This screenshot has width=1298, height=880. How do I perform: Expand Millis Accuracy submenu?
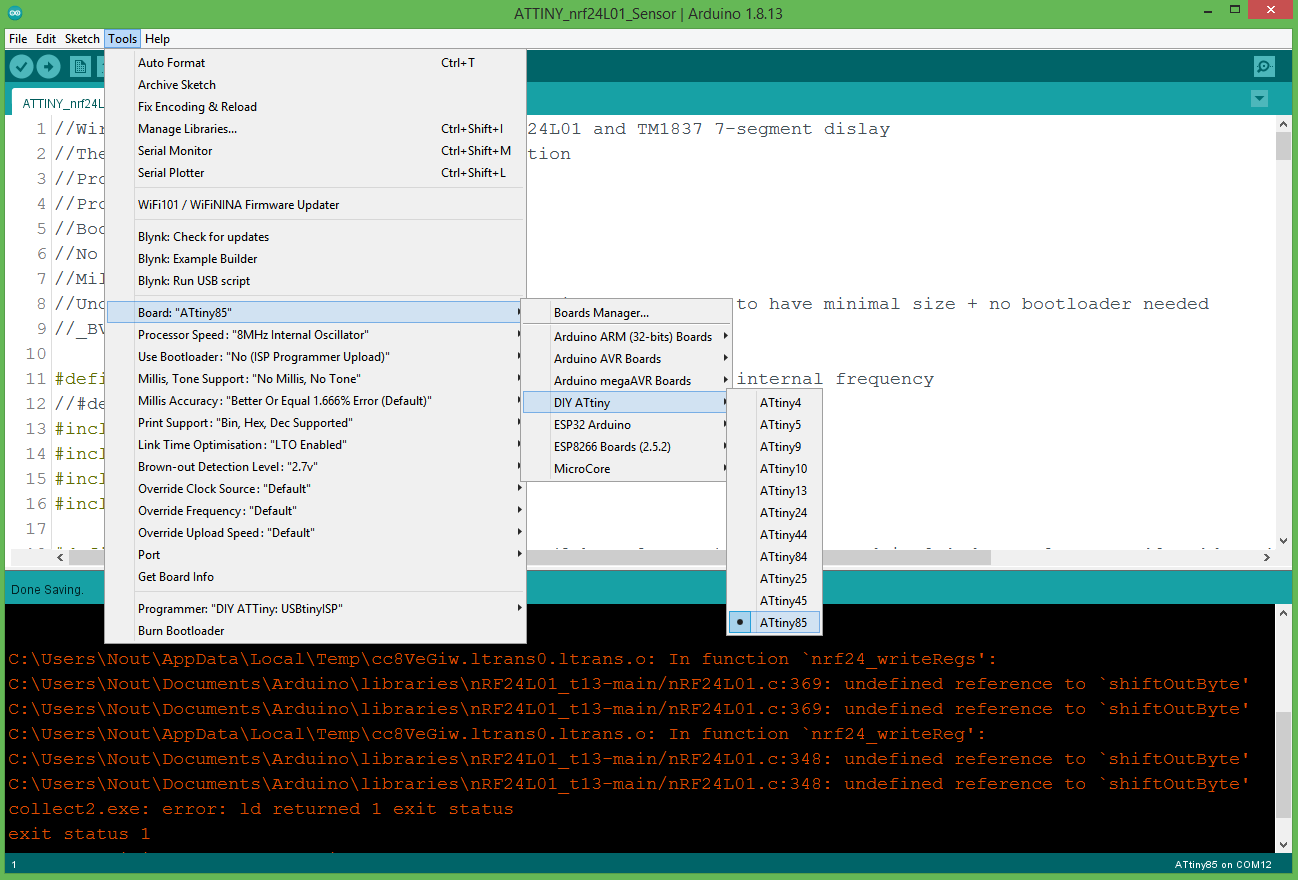(x=315, y=401)
